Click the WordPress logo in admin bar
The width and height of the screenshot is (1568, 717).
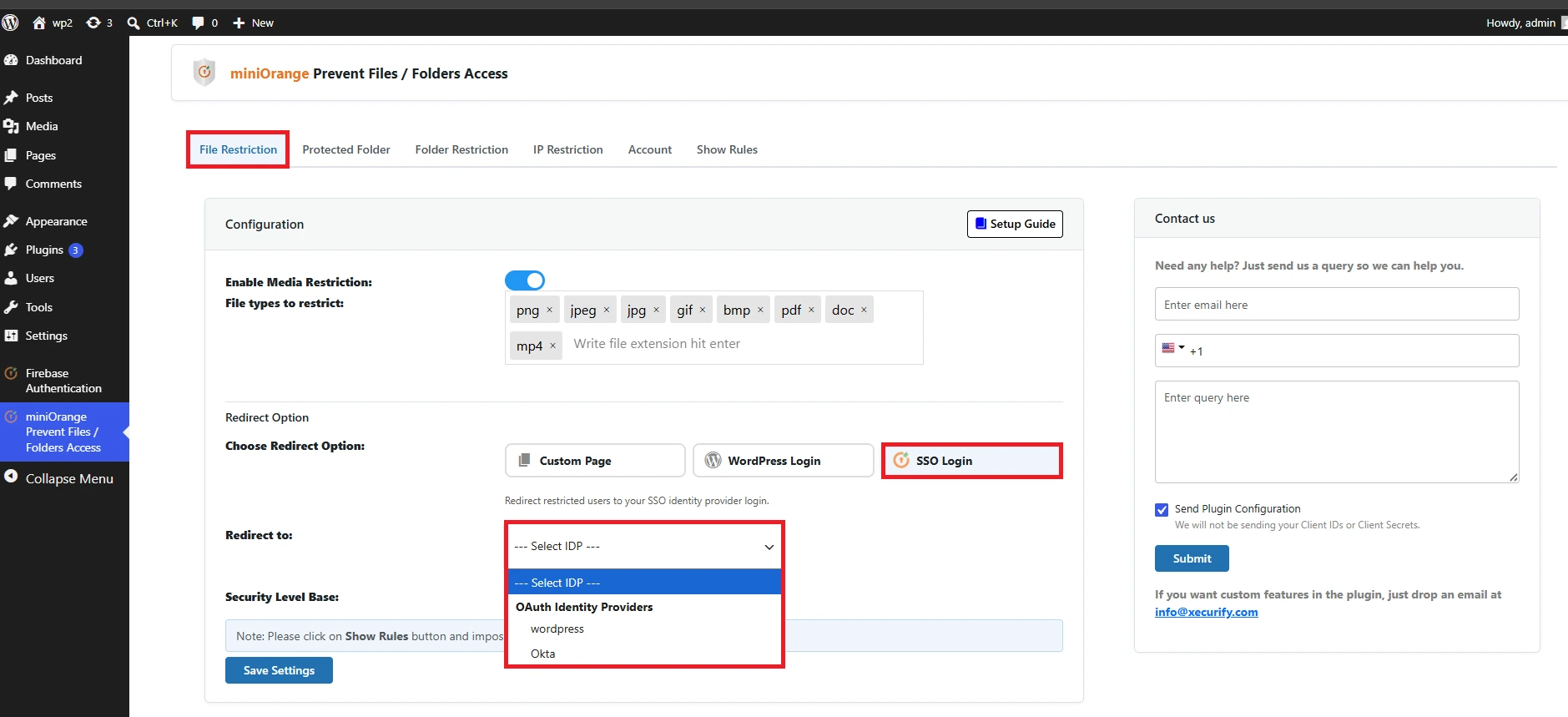click(x=10, y=23)
